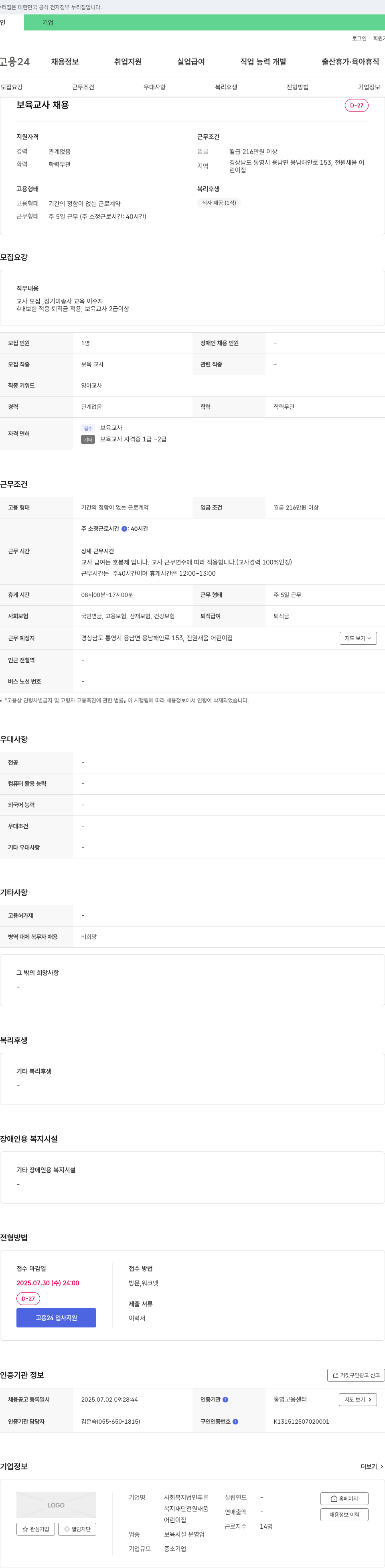Click the 구인인증번호 value K131512507020001
Image resolution: width=385 pixels, height=1568 pixels.
(301, 1422)
